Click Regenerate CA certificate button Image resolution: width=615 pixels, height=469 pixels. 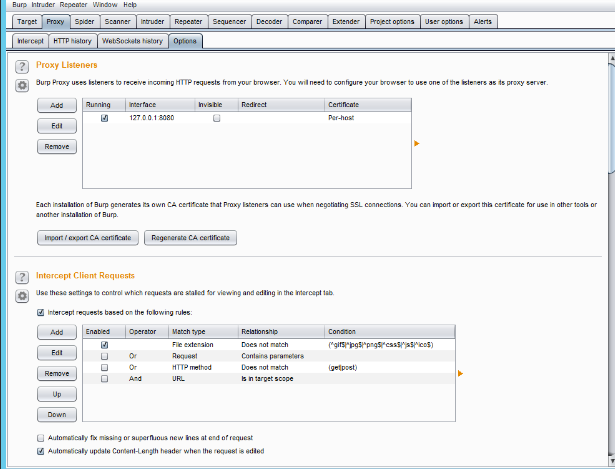click(190, 238)
